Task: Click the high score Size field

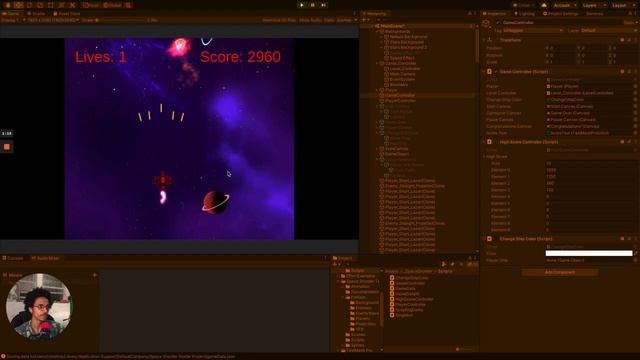Action: tap(590, 163)
